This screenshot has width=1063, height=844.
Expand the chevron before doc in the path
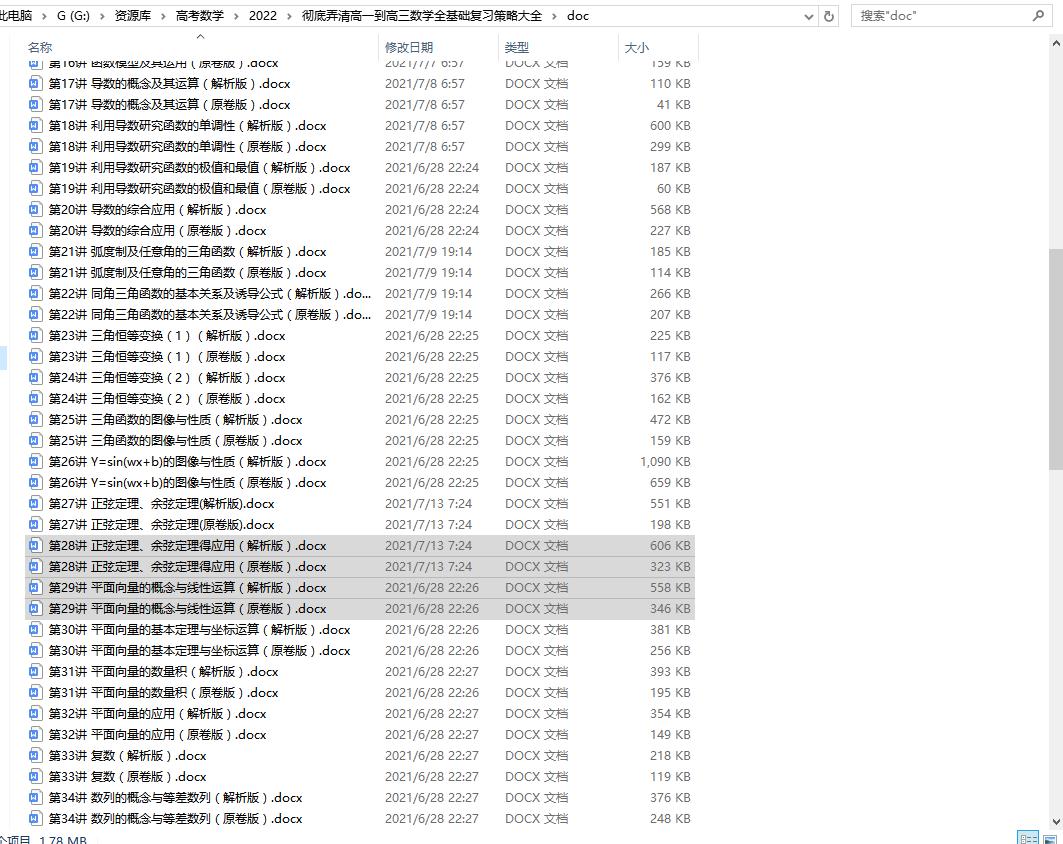click(555, 16)
